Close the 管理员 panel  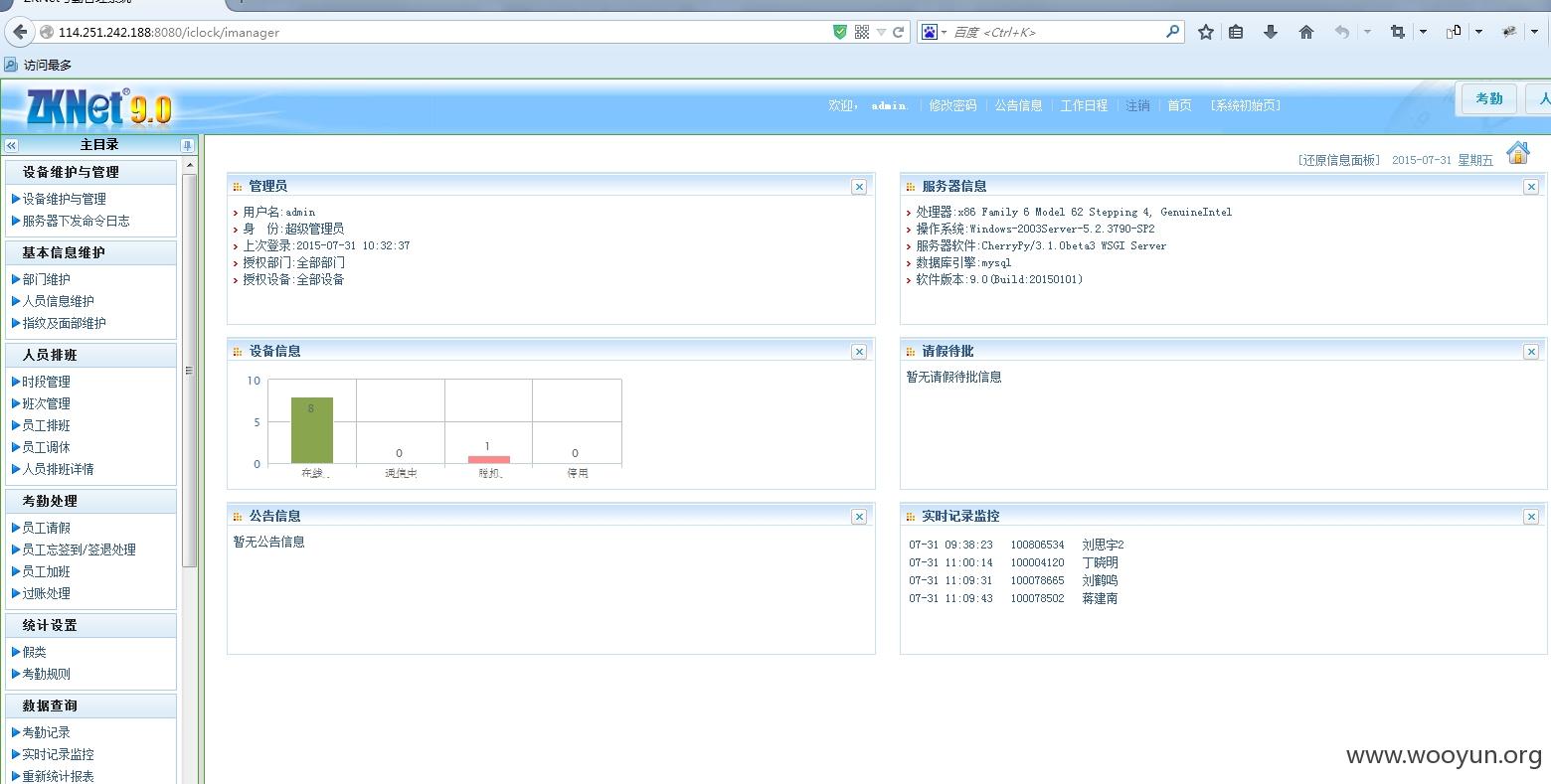pyautogui.click(x=859, y=187)
